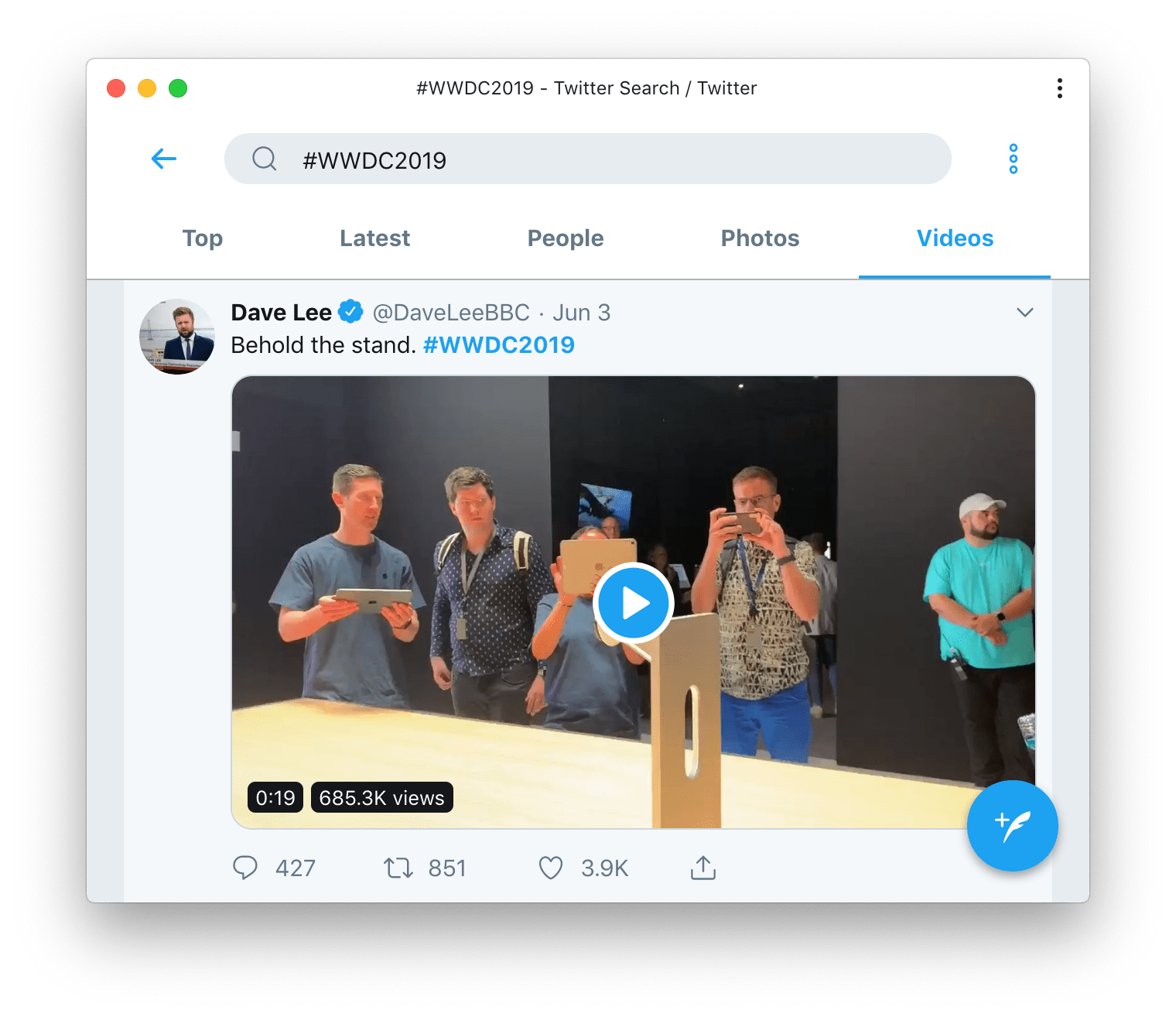Click the compose new tweet feather icon

click(1012, 826)
